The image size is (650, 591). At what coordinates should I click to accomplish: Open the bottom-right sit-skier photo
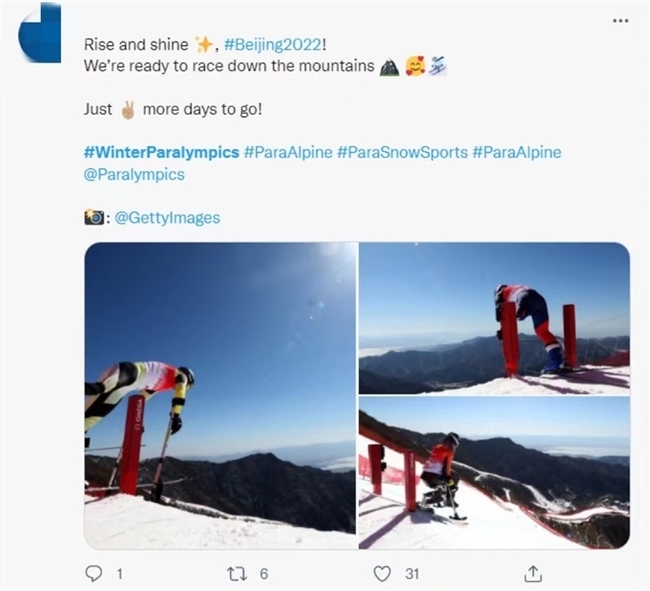click(x=494, y=473)
